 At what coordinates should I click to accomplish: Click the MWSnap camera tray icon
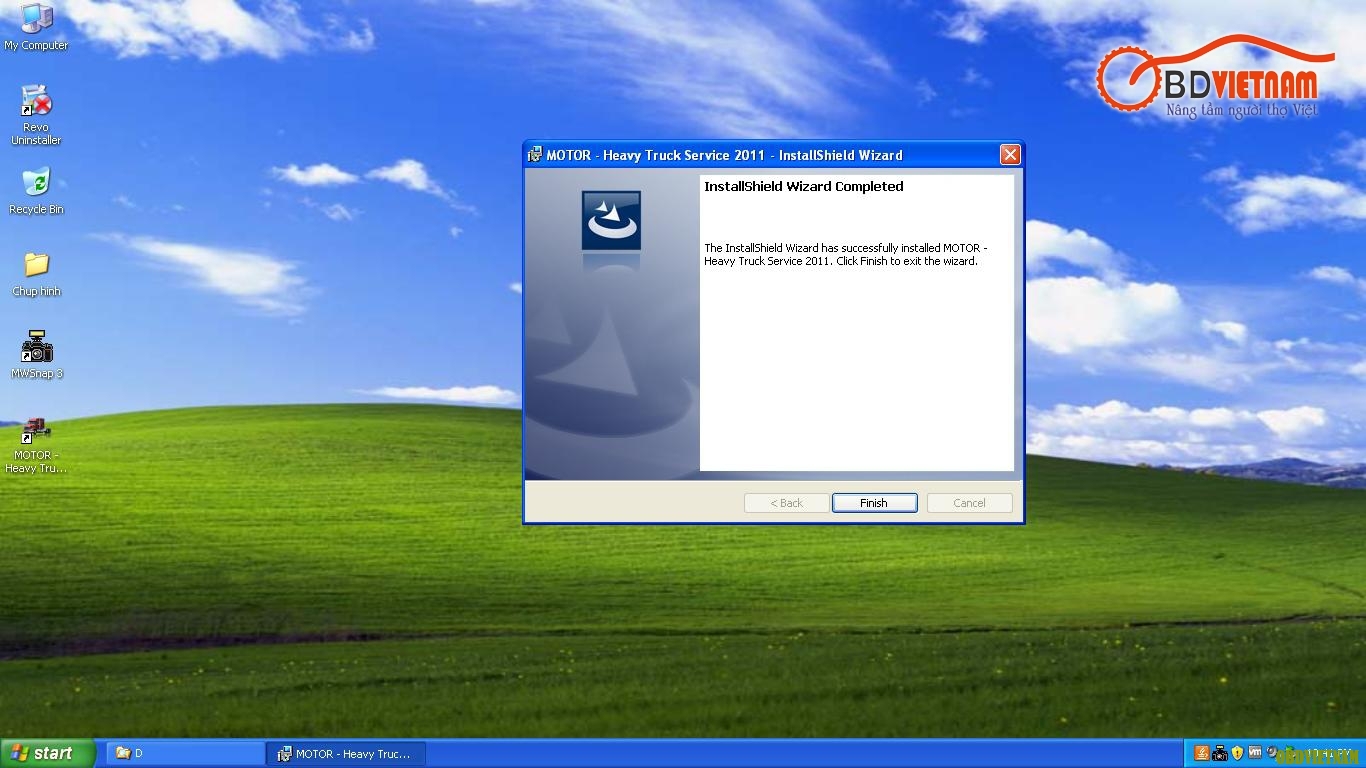click(x=1220, y=753)
